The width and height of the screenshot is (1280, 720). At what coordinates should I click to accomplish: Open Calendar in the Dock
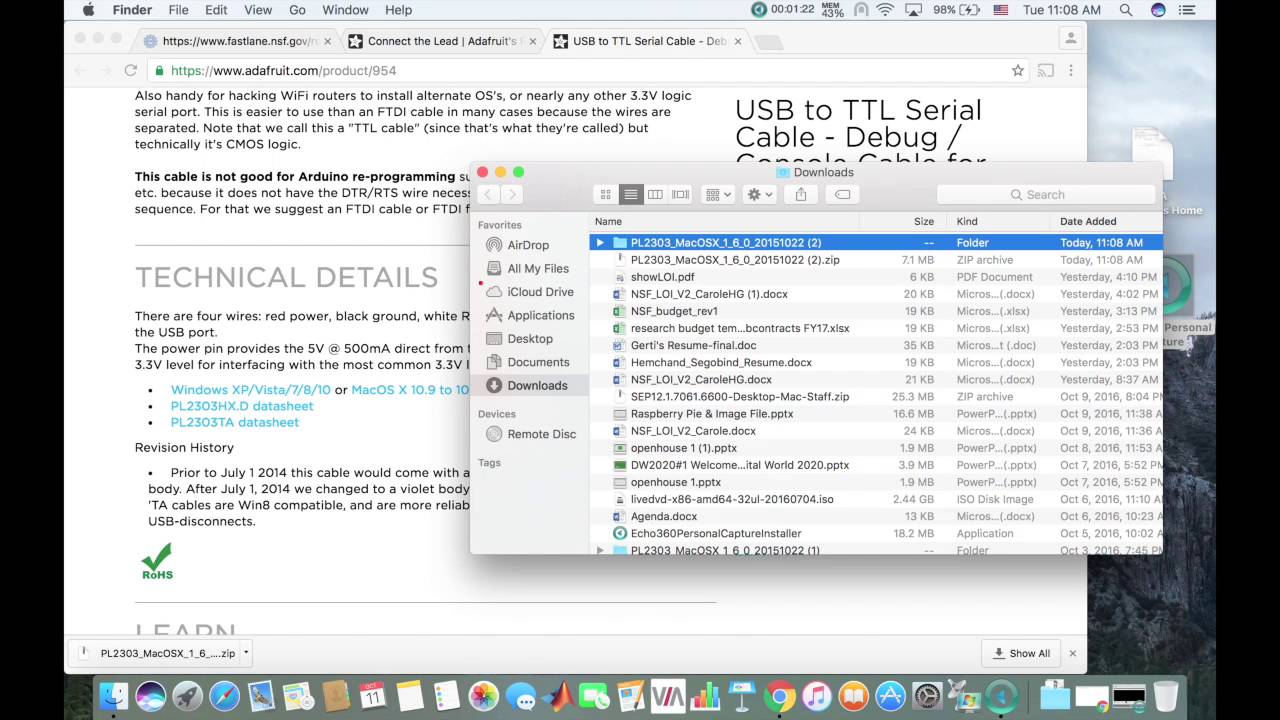click(372, 696)
